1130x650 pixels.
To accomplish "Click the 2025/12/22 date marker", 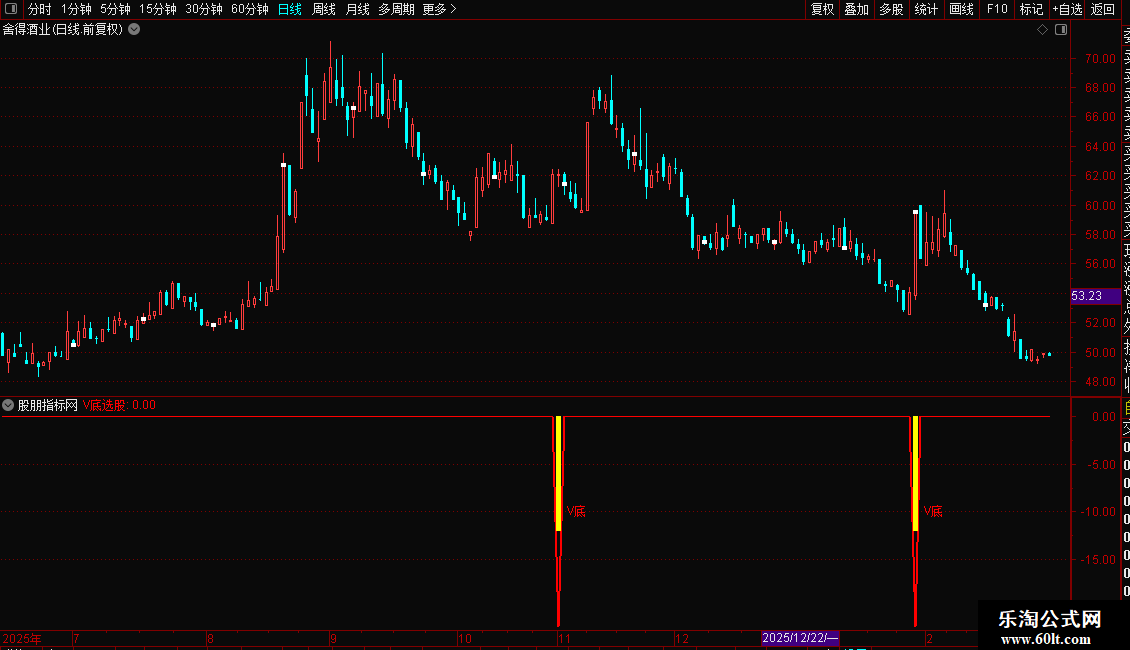I will click(800, 638).
